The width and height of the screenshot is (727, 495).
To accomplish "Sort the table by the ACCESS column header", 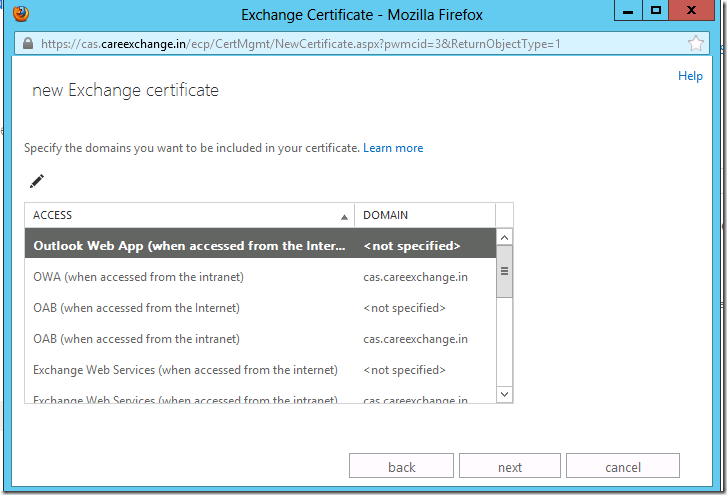I will tap(190, 215).
